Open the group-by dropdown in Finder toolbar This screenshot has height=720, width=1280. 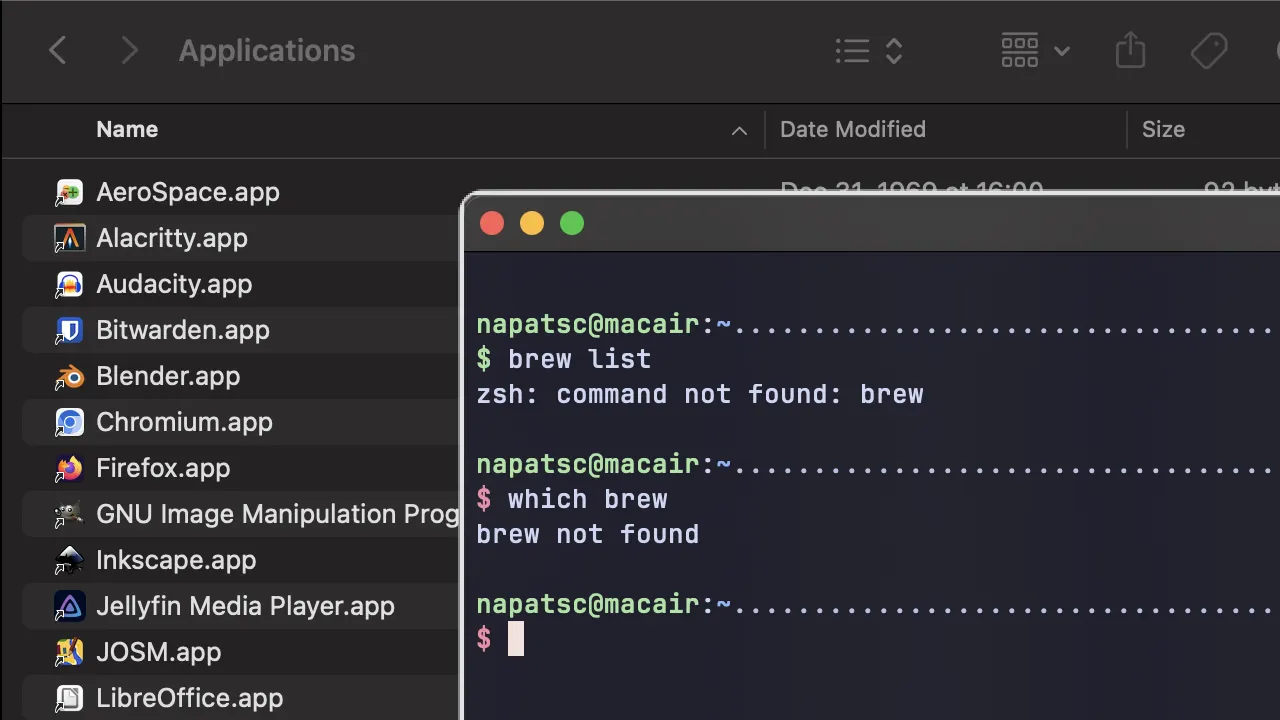(x=1035, y=51)
